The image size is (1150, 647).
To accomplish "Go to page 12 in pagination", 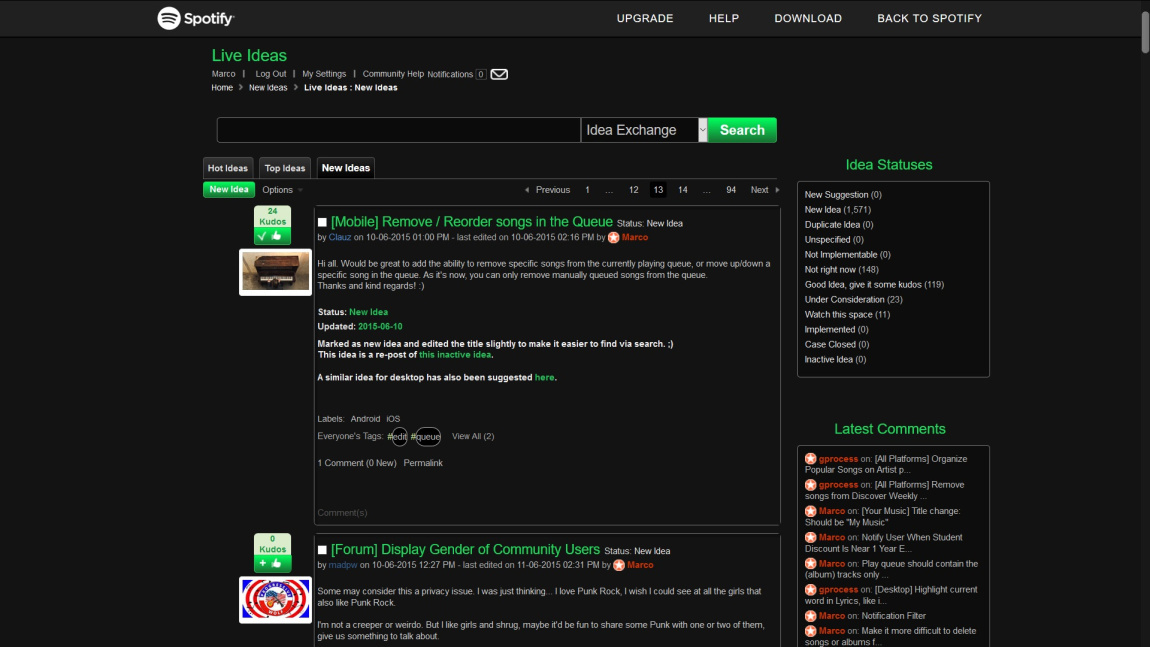I will click(634, 190).
